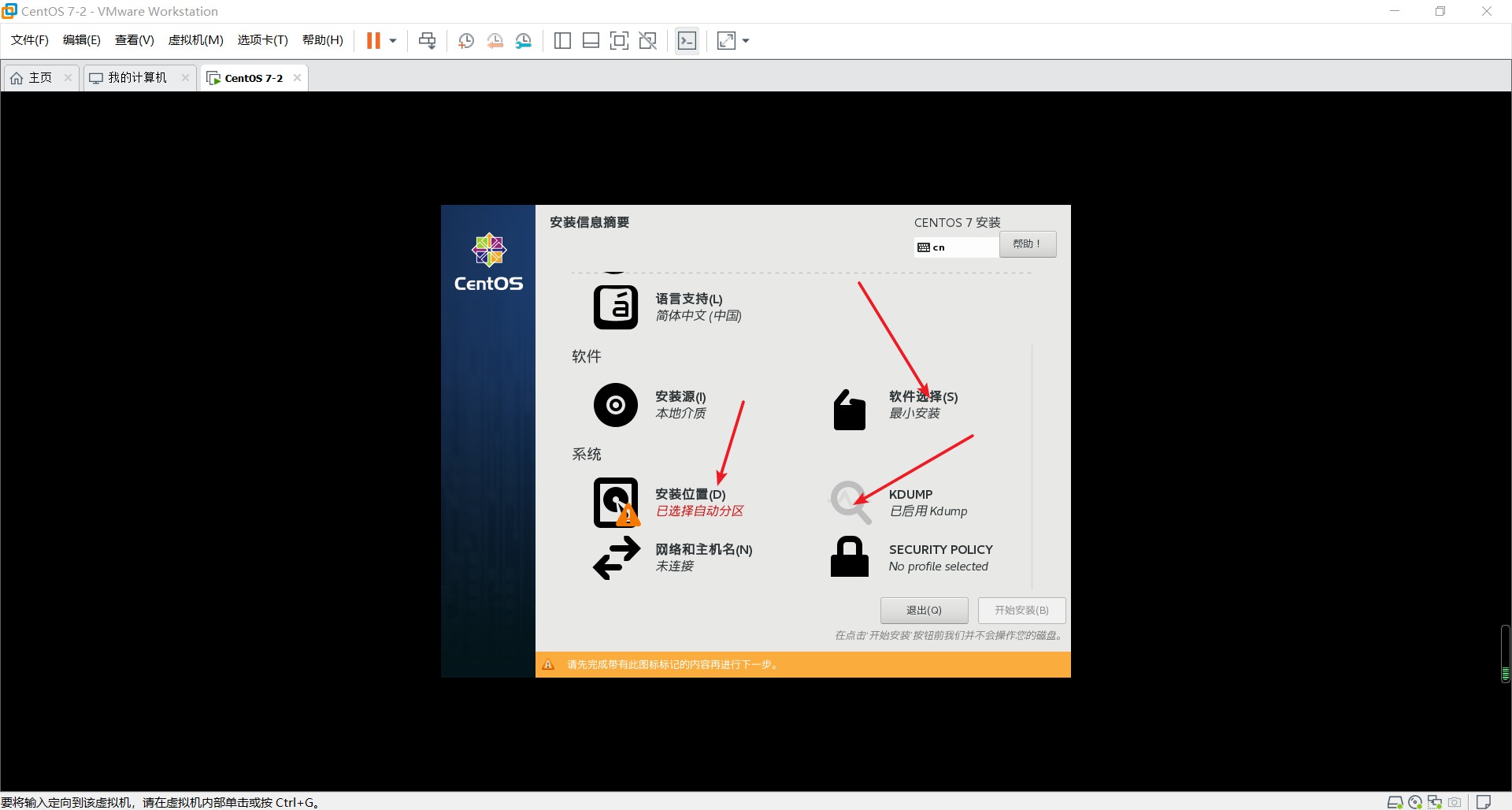Click the orange warning bar message
The width and height of the screenshot is (1512, 810).
tap(673, 665)
